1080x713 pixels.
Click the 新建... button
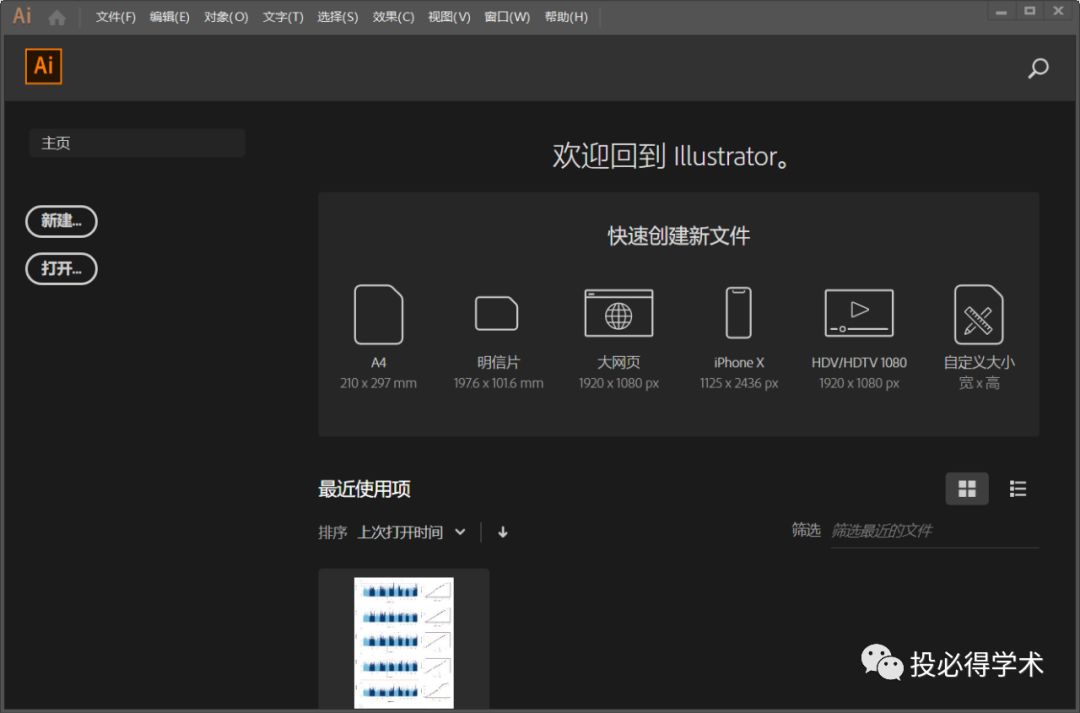point(61,221)
